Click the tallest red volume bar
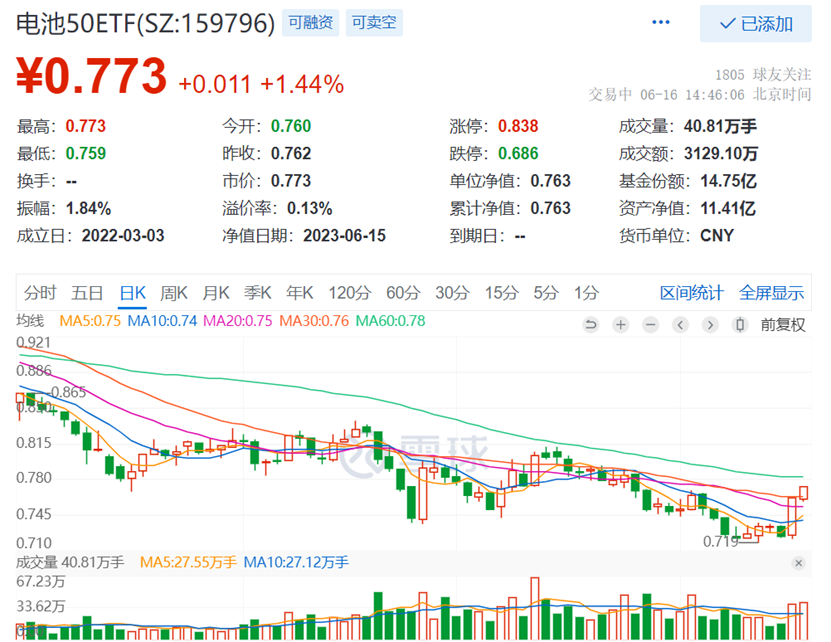The image size is (831, 642). coord(534,608)
